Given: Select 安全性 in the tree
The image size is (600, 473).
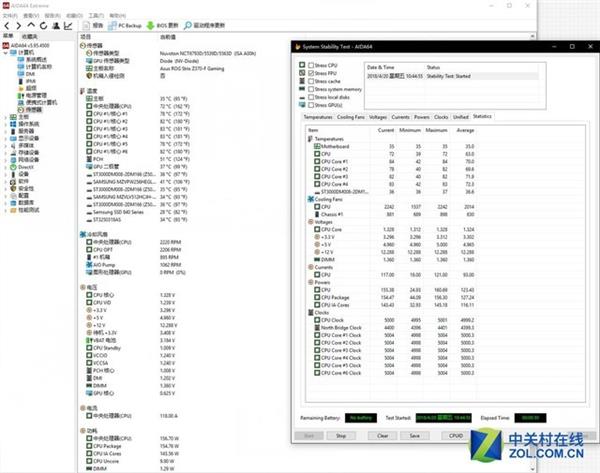Looking at the screenshot, I should coord(22,189).
